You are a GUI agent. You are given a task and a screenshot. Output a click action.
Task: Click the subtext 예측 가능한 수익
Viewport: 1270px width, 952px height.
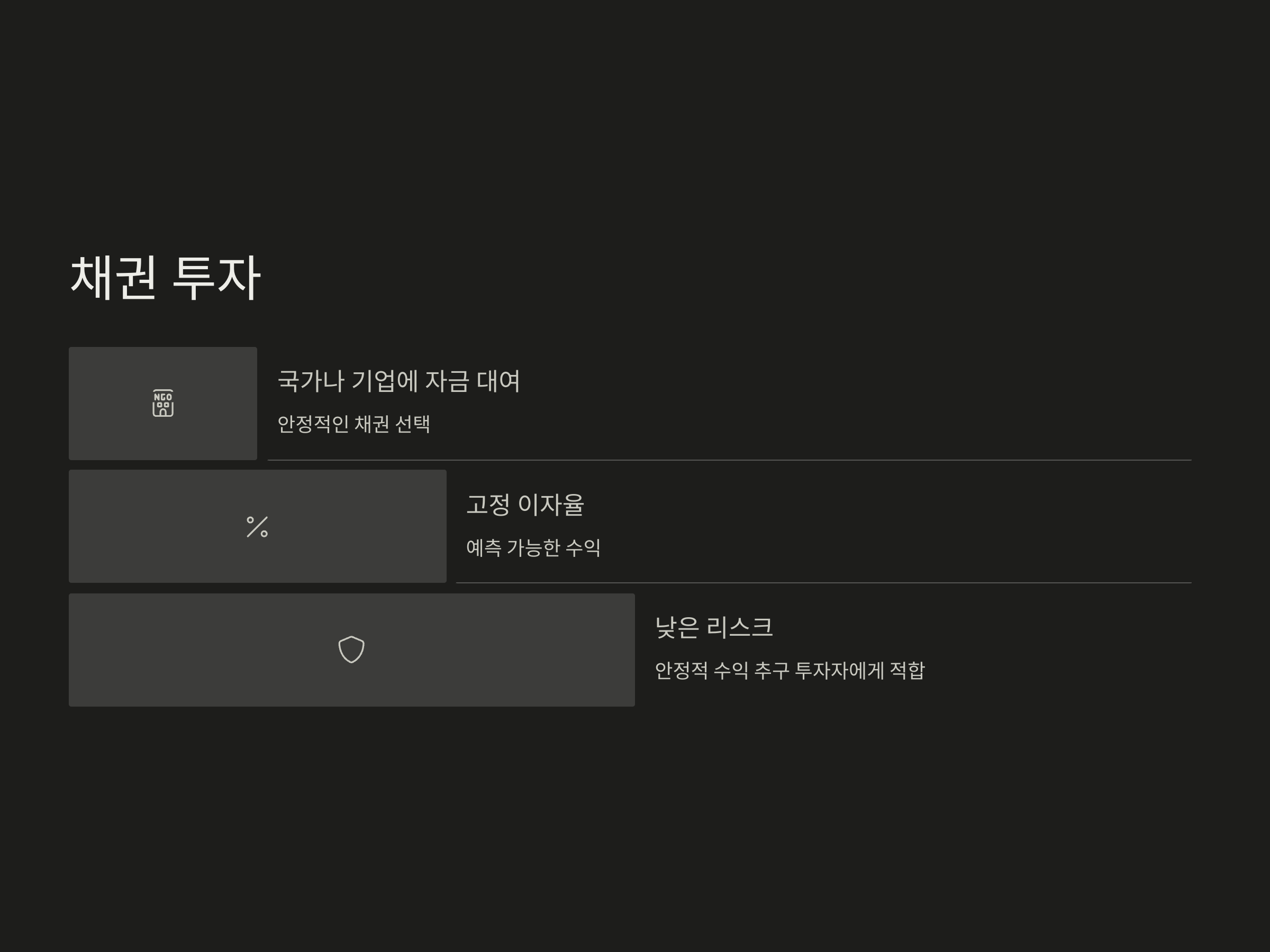533,547
